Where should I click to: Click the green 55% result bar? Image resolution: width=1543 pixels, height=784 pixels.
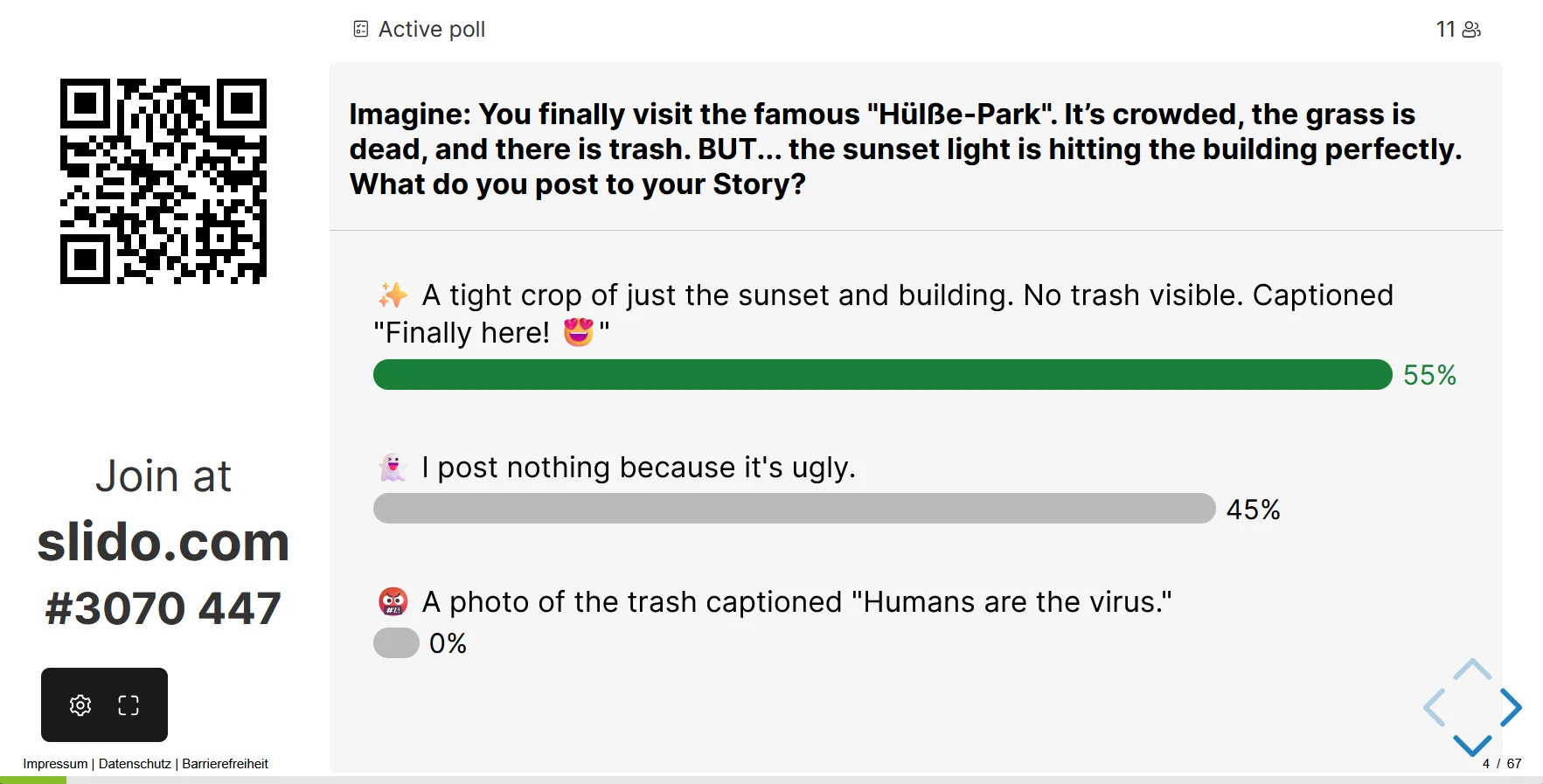pos(882,375)
